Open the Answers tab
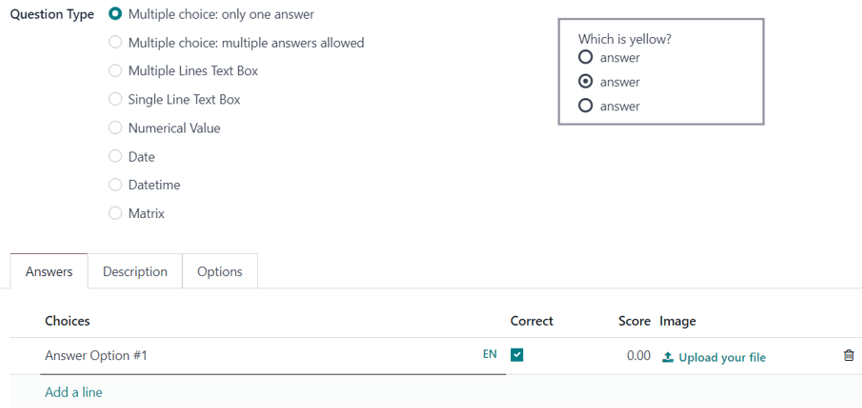This screenshot has height=408, width=862. click(x=49, y=272)
